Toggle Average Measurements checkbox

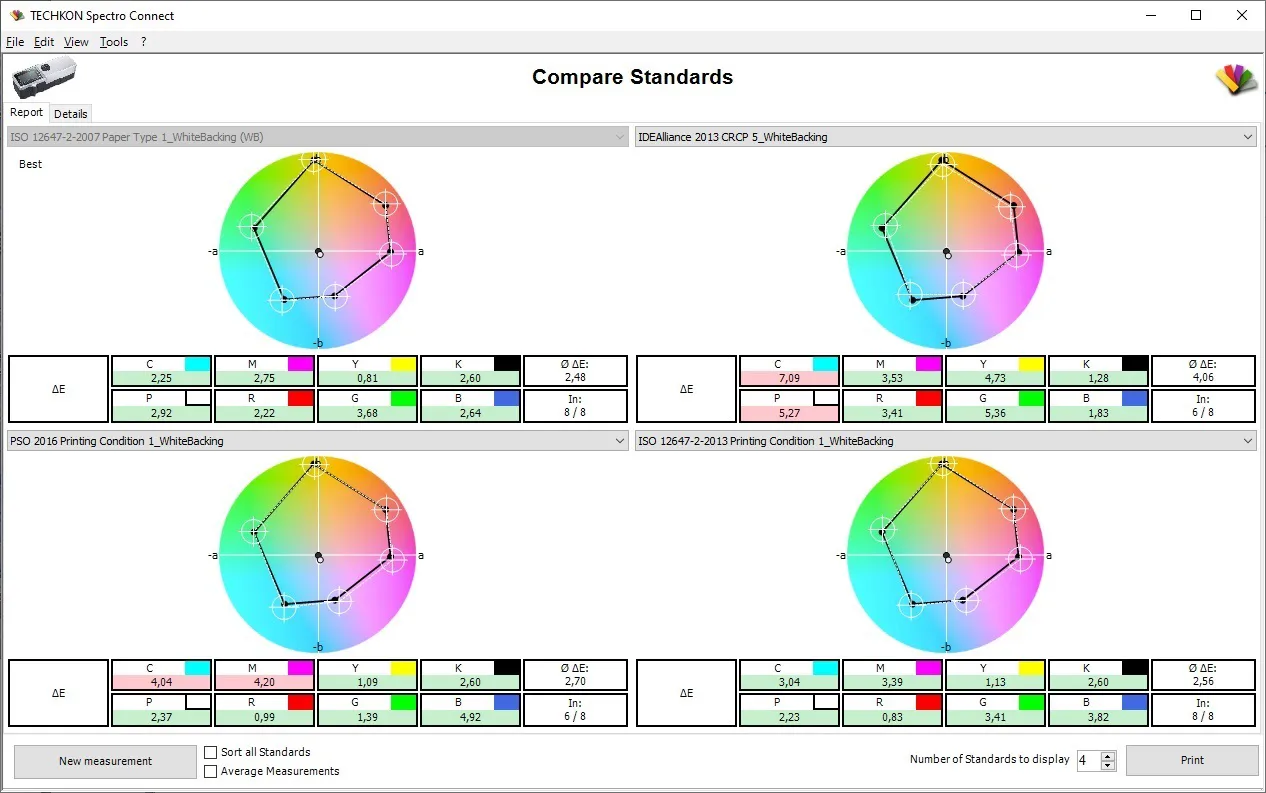[x=211, y=771]
